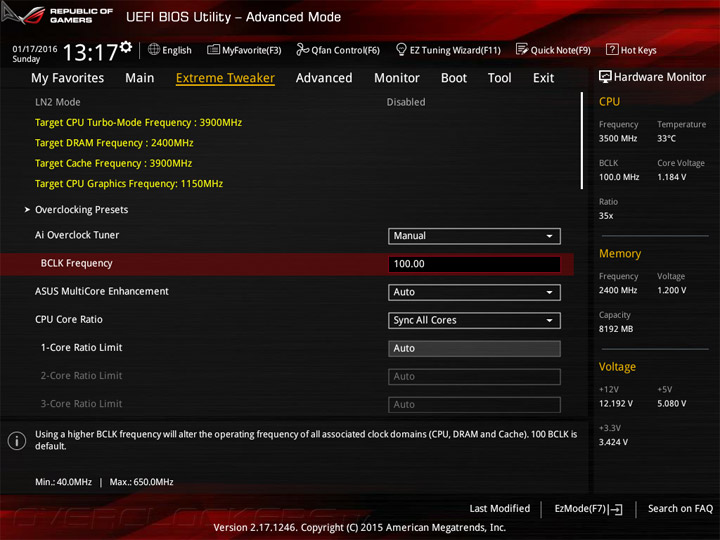
Task: Open the Search on FAQ link
Action: (680, 509)
